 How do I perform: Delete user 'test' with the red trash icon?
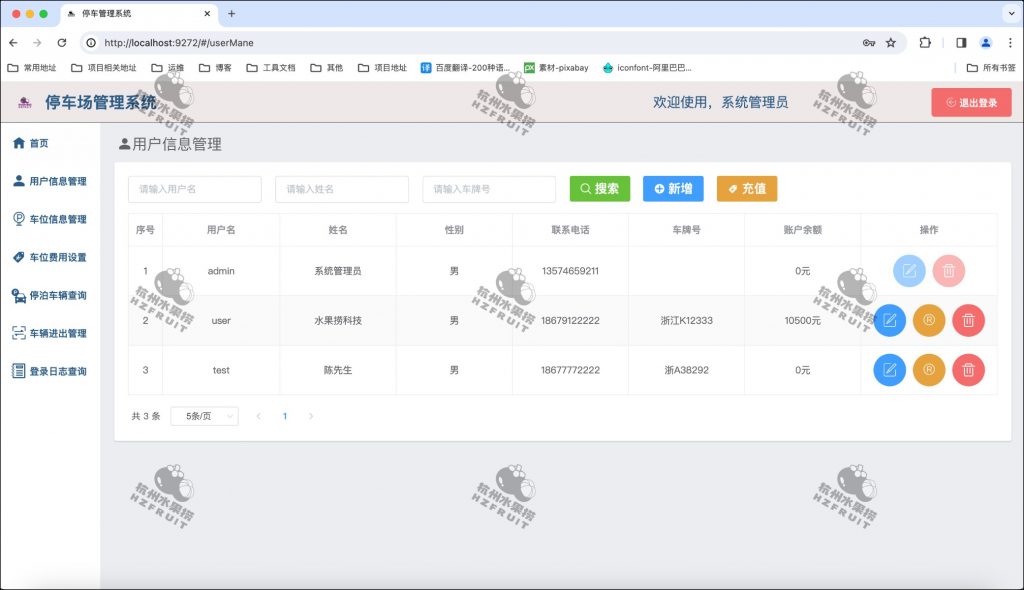click(x=968, y=370)
